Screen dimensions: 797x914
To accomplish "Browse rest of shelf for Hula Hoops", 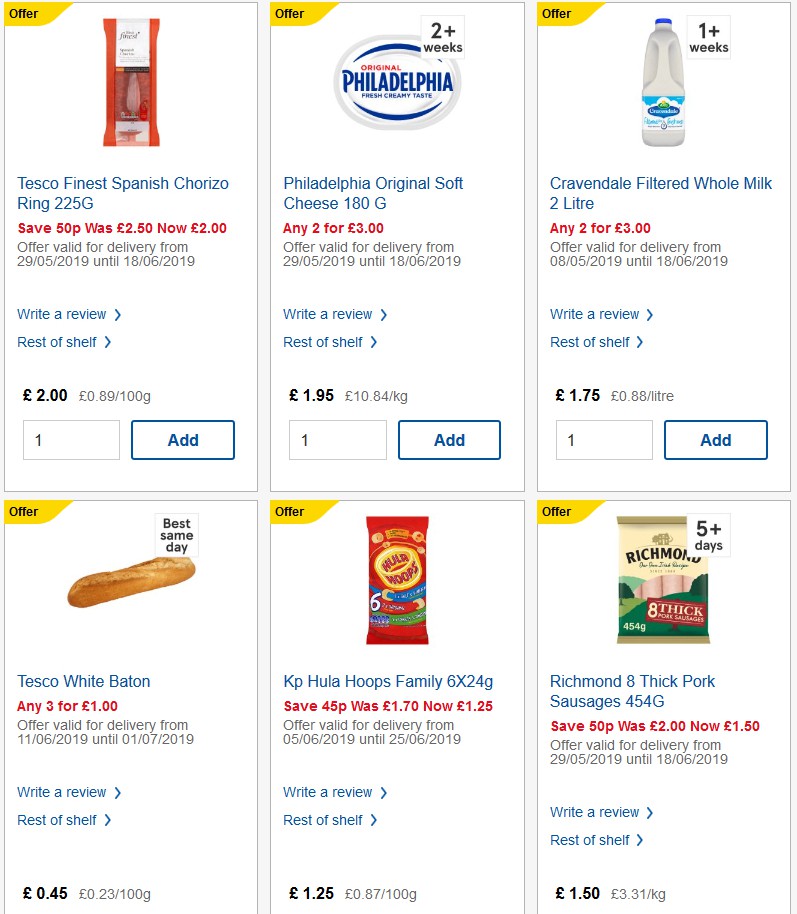I will [x=324, y=820].
